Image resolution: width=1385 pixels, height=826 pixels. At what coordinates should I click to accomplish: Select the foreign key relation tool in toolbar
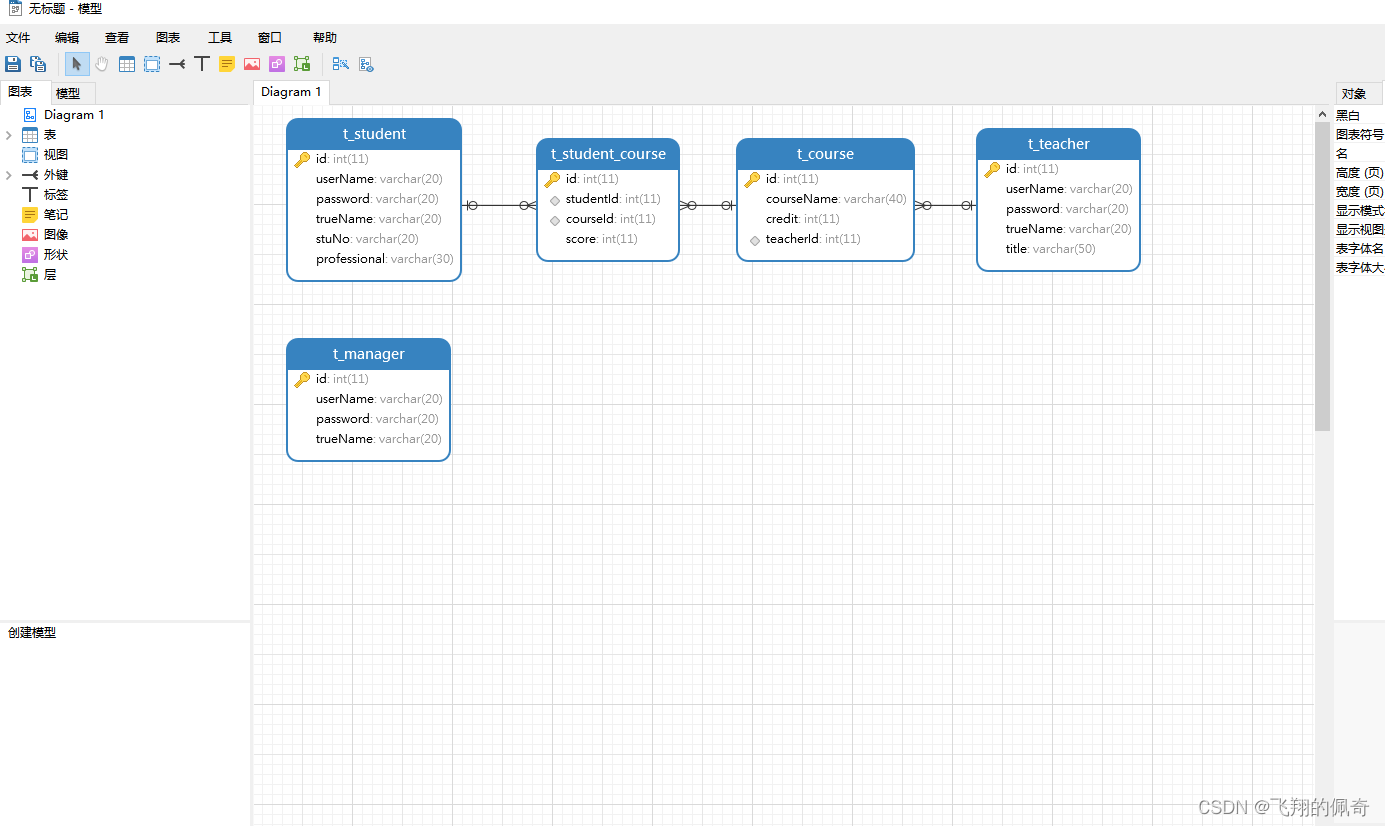(177, 64)
